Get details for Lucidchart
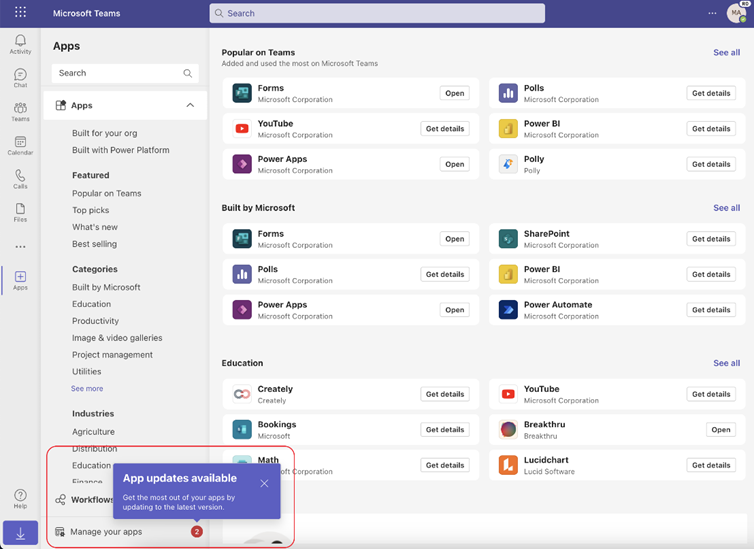The height and width of the screenshot is (549, 754). click(711, 465)
